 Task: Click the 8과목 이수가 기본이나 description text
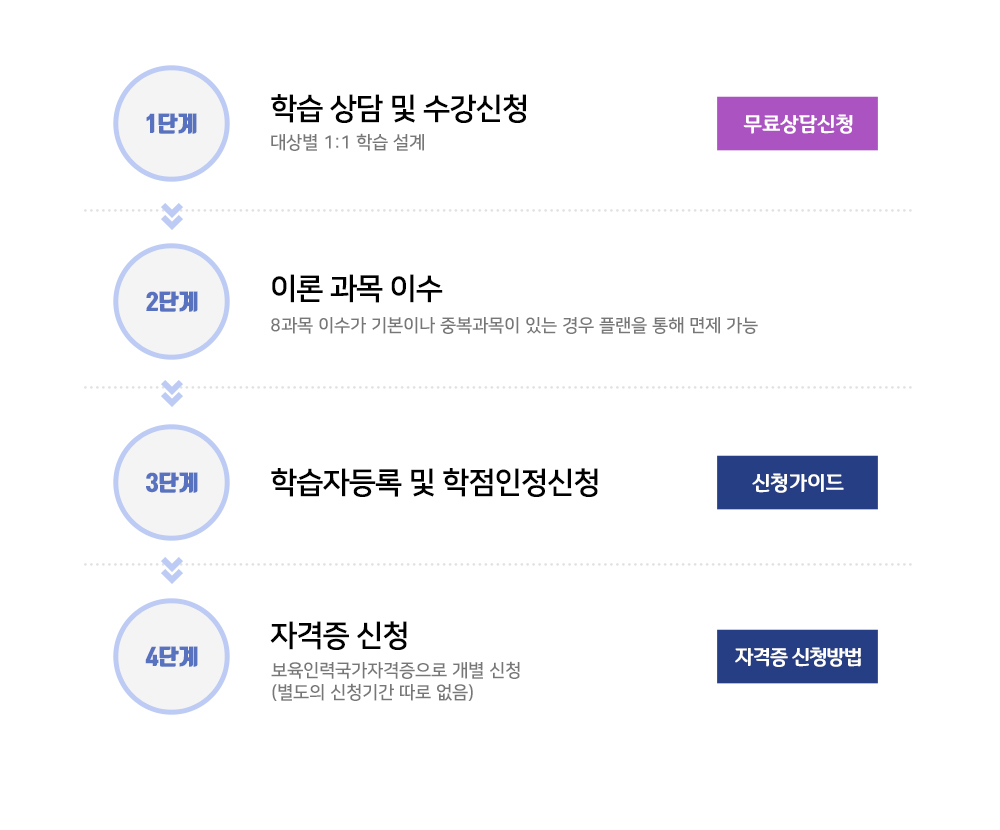(x=514, y=325)
